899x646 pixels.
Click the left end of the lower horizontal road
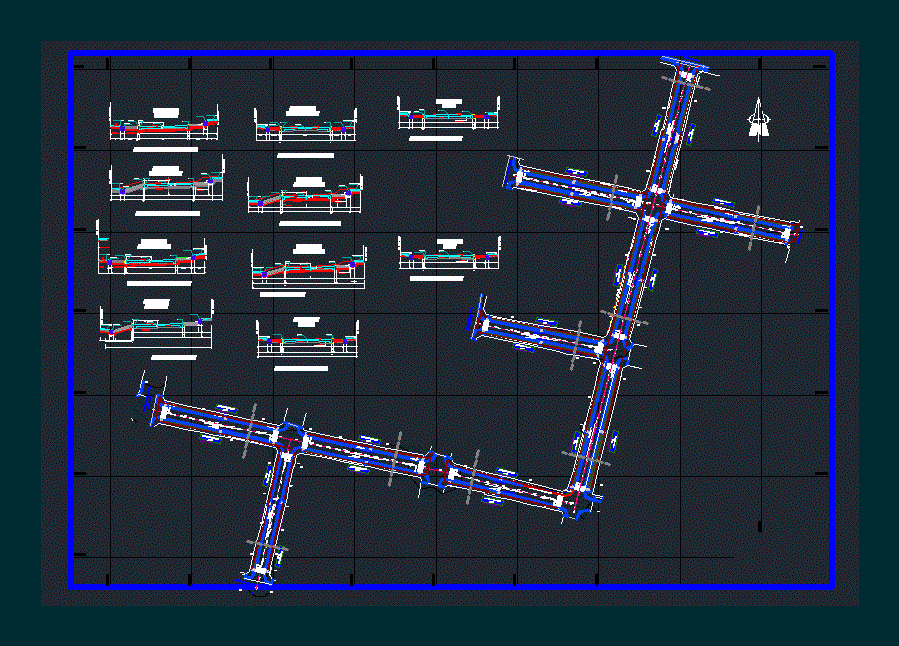158,406
